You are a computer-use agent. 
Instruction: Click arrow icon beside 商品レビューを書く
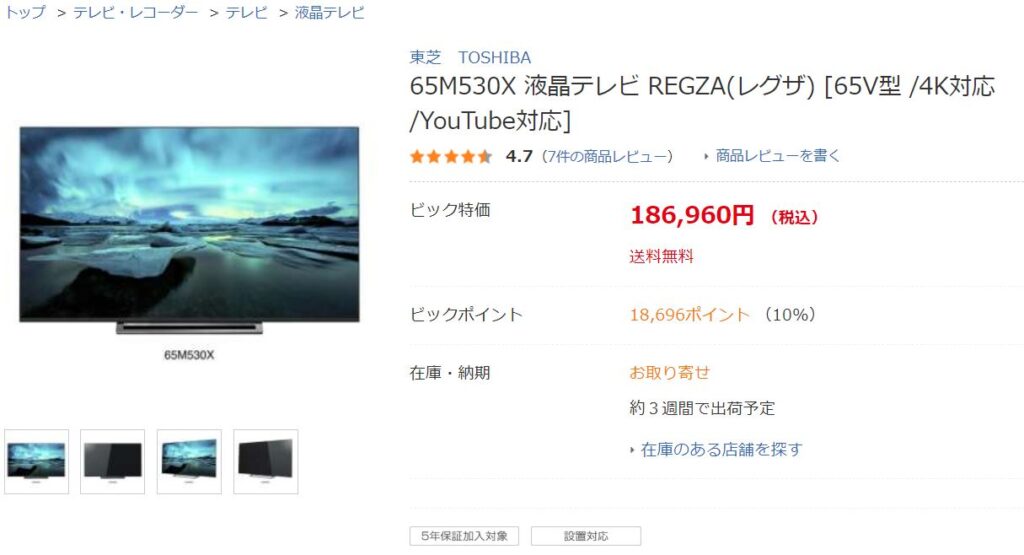707,157
